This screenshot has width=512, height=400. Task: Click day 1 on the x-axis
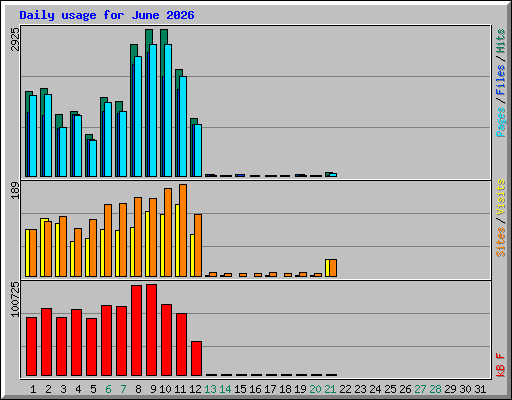pos(33,389)
